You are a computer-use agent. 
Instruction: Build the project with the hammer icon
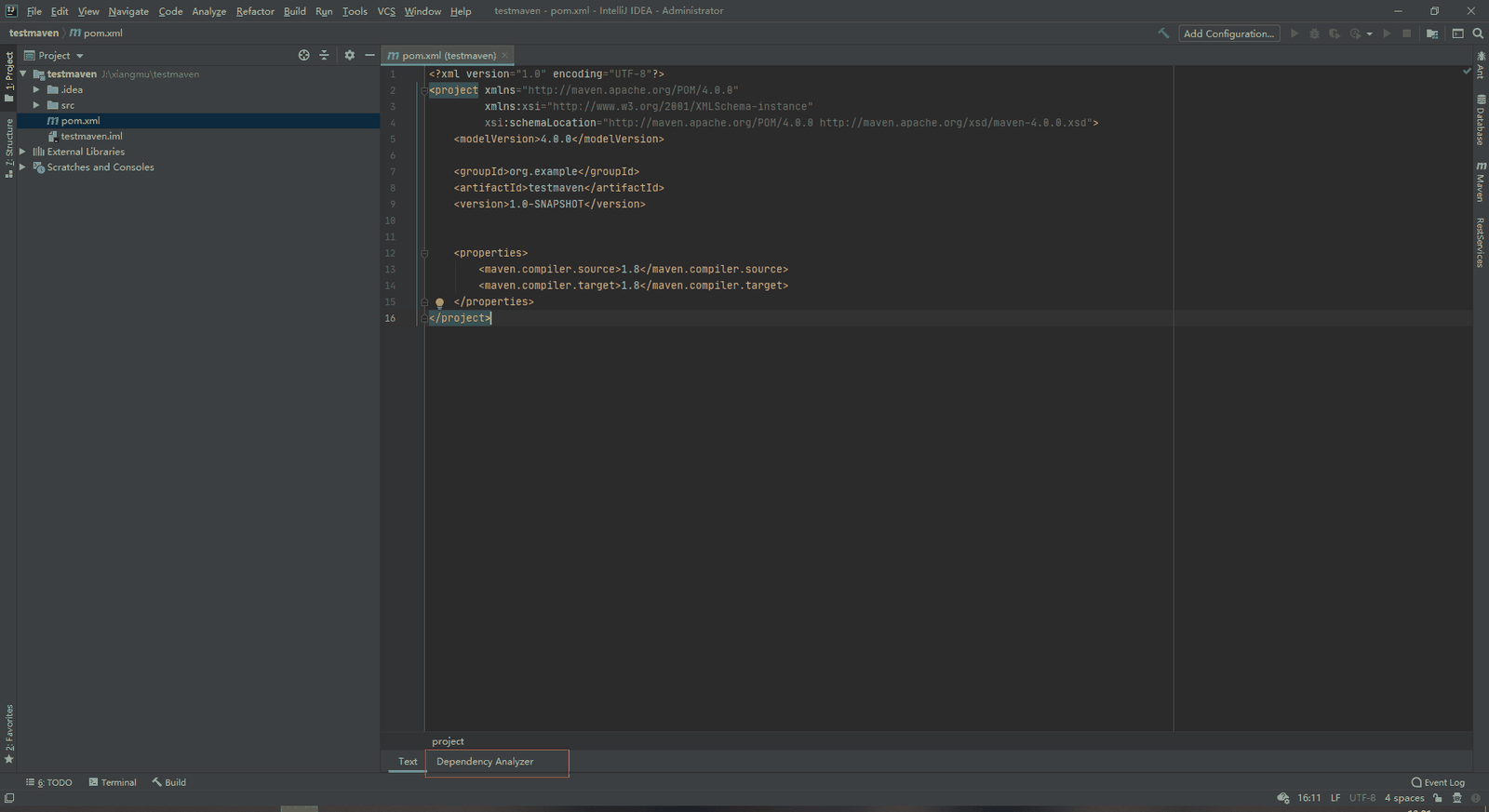(1163, 33)
